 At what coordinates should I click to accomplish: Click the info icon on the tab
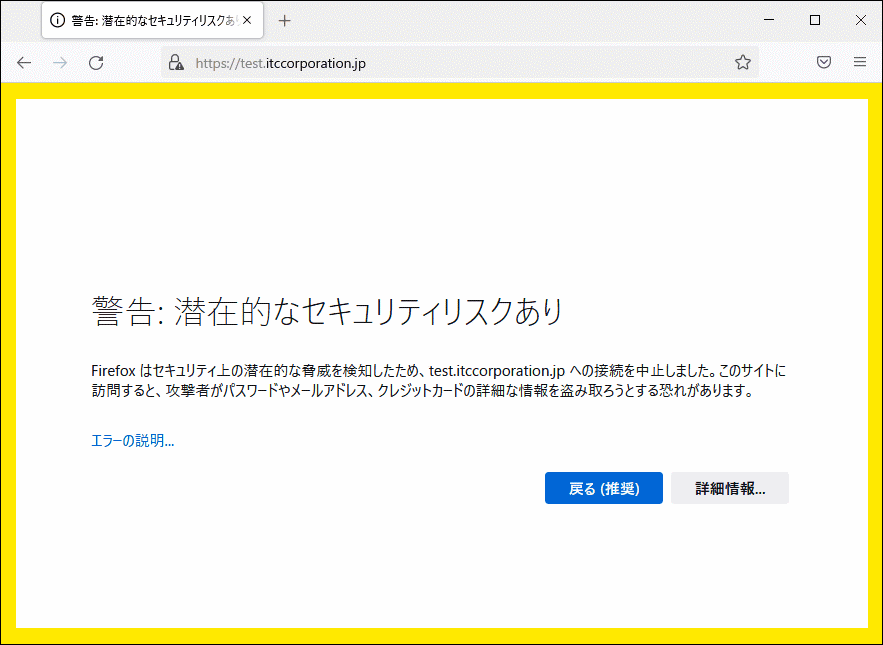point(57,21)
